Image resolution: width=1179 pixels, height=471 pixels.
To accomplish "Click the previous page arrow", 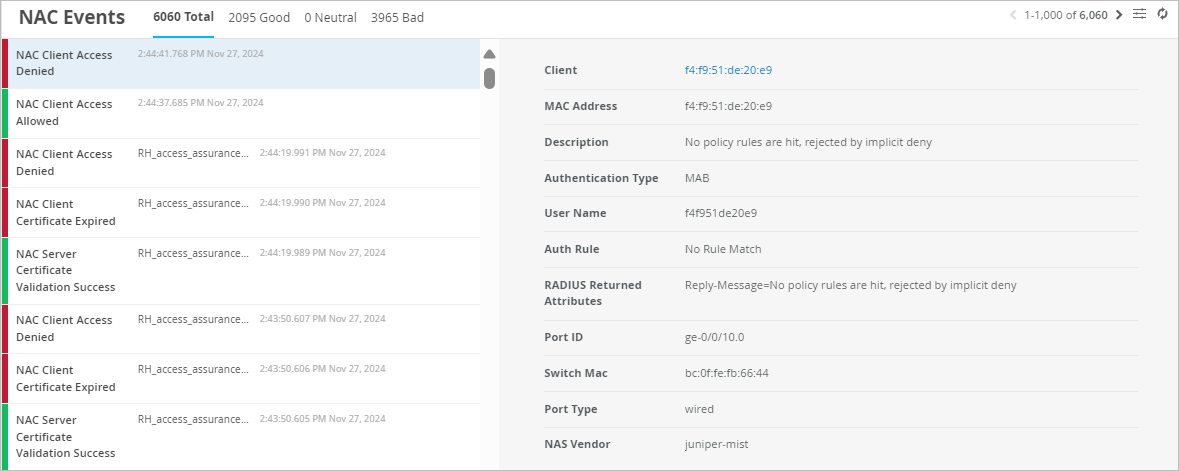I will pyautogui.click(x=1013, y=15).
